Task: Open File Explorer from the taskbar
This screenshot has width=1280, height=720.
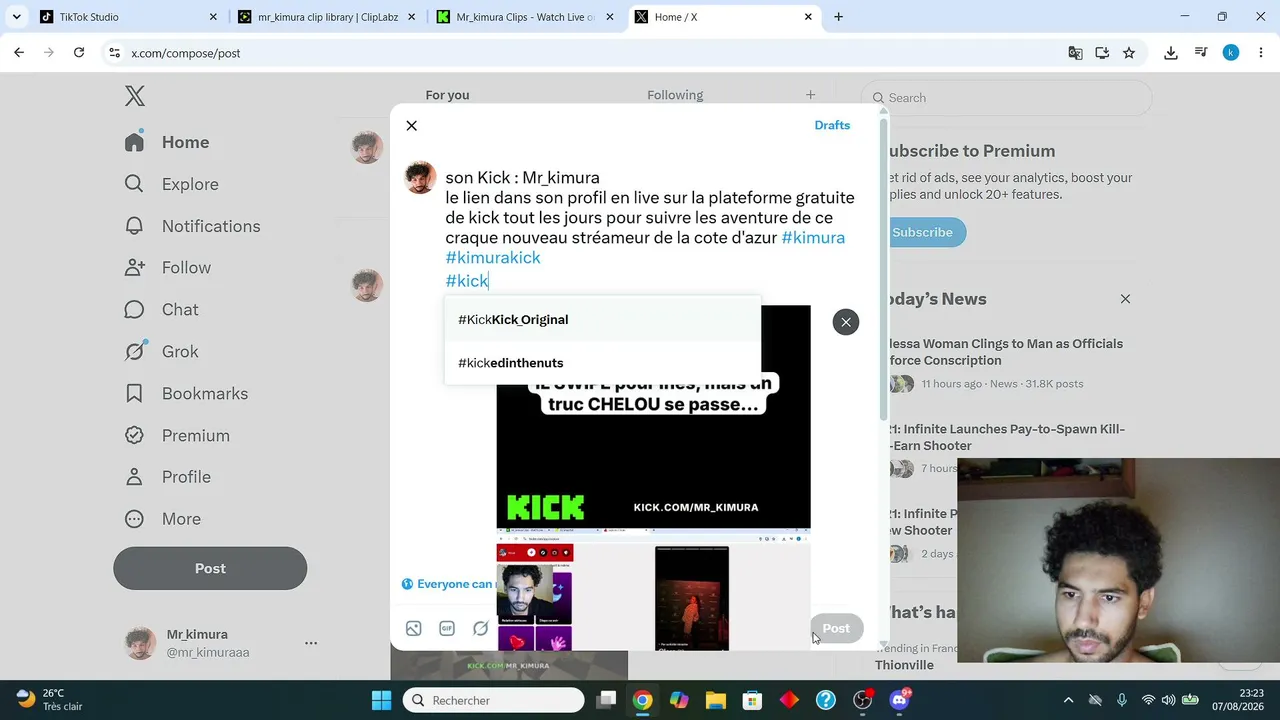Action: [x=715, y=700]
